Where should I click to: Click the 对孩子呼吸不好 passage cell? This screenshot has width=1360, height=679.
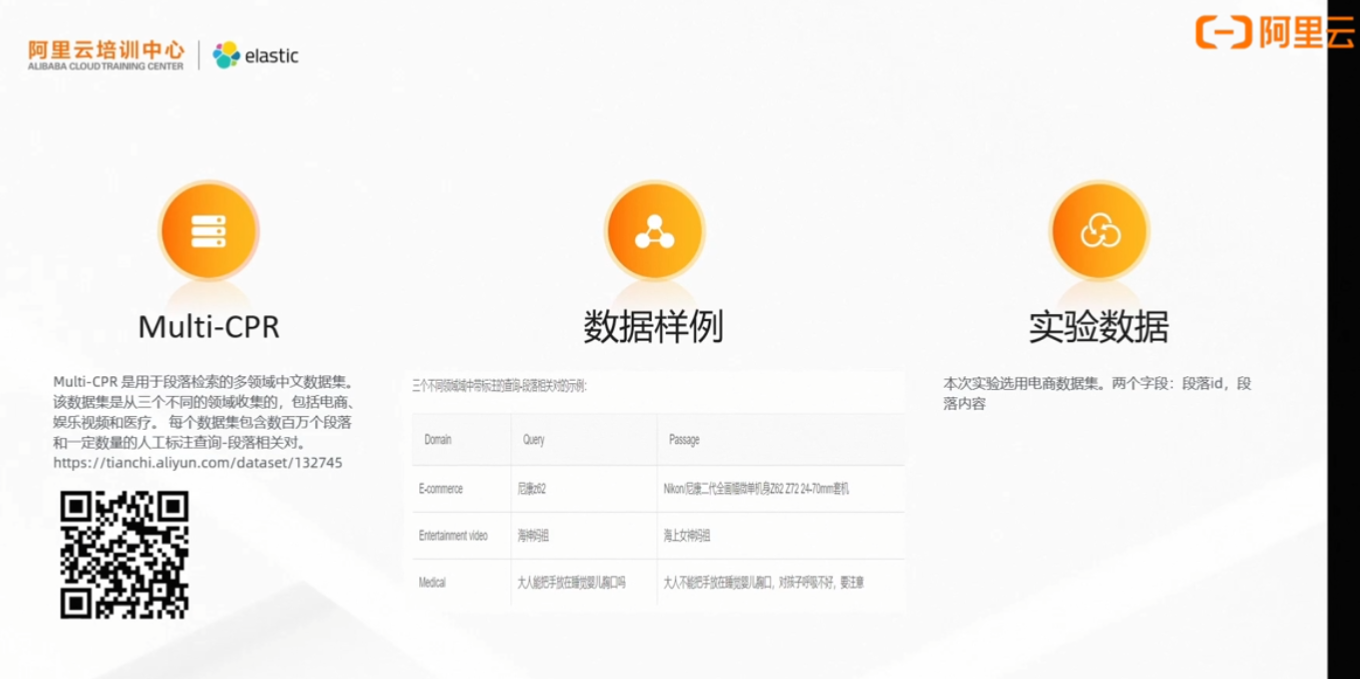point(763,582)
